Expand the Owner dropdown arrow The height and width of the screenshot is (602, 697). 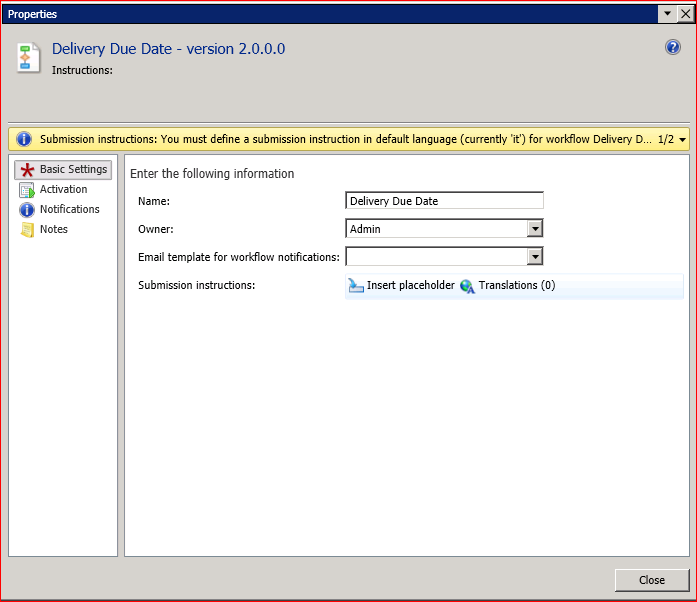535,229
